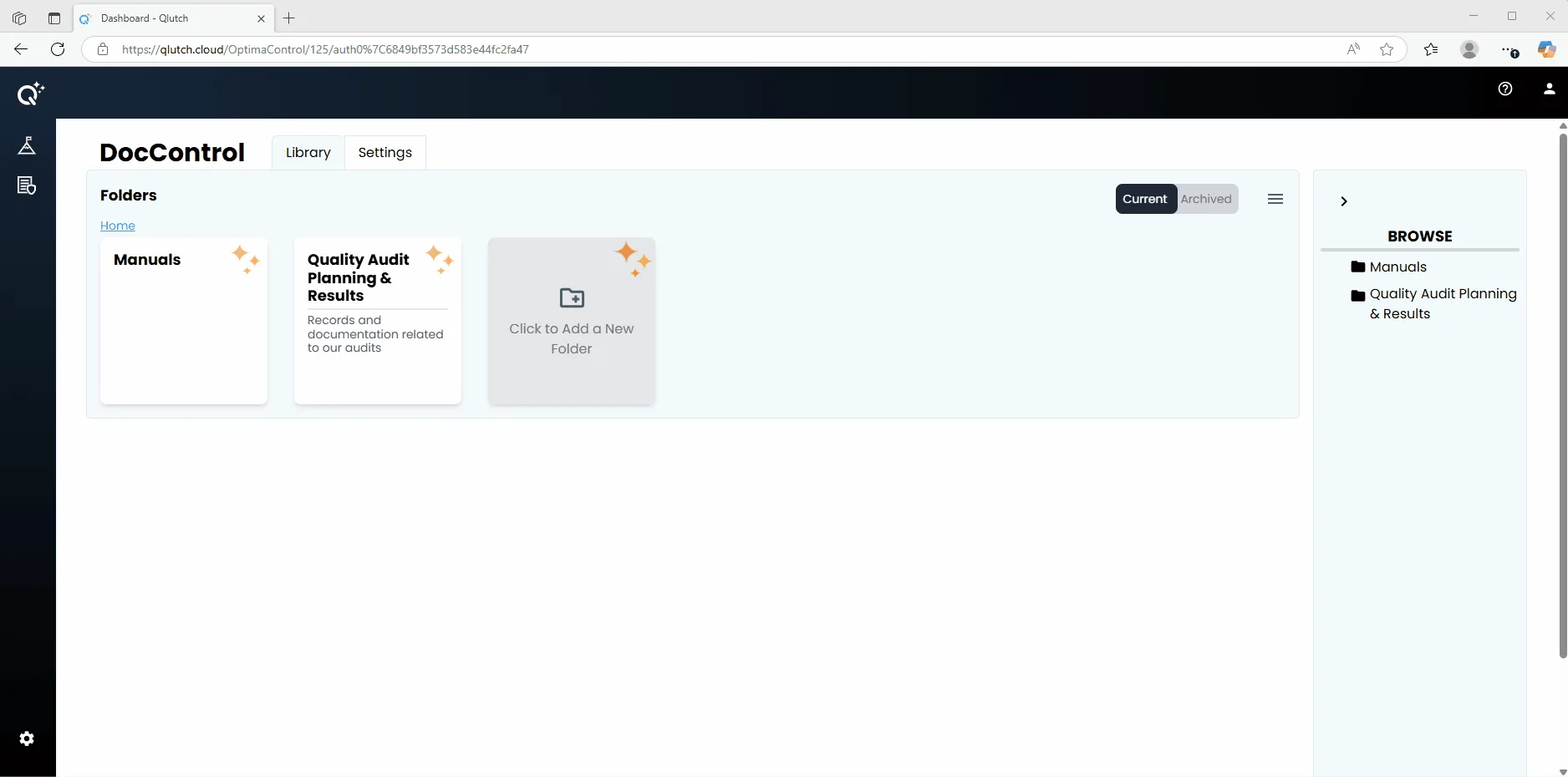Open the Library tab
Image resolution: width=1568 pixels, height=777 pixels.
(x=308, y=153)
